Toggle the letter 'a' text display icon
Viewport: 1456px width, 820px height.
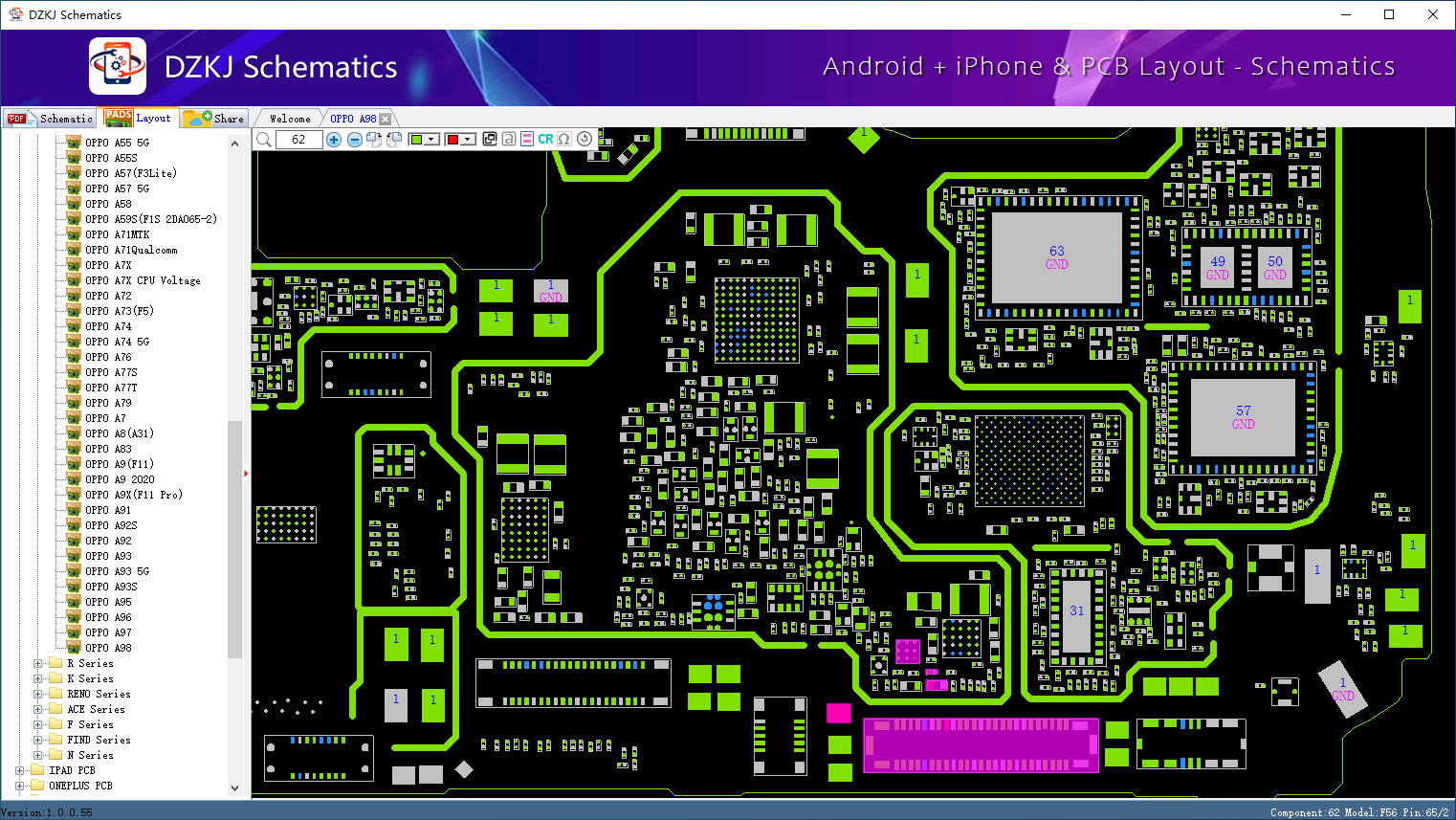pyautogui.click(x=509, y=139)
